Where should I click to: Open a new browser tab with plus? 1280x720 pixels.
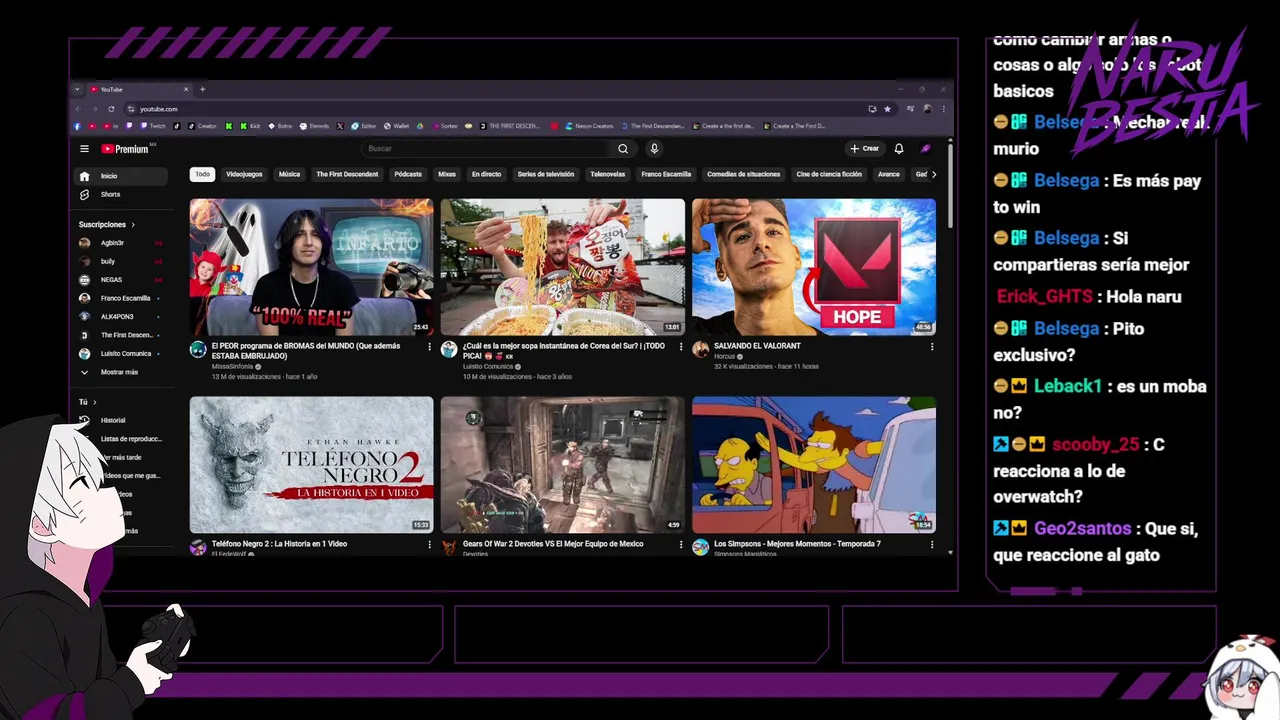click(202, 89)
